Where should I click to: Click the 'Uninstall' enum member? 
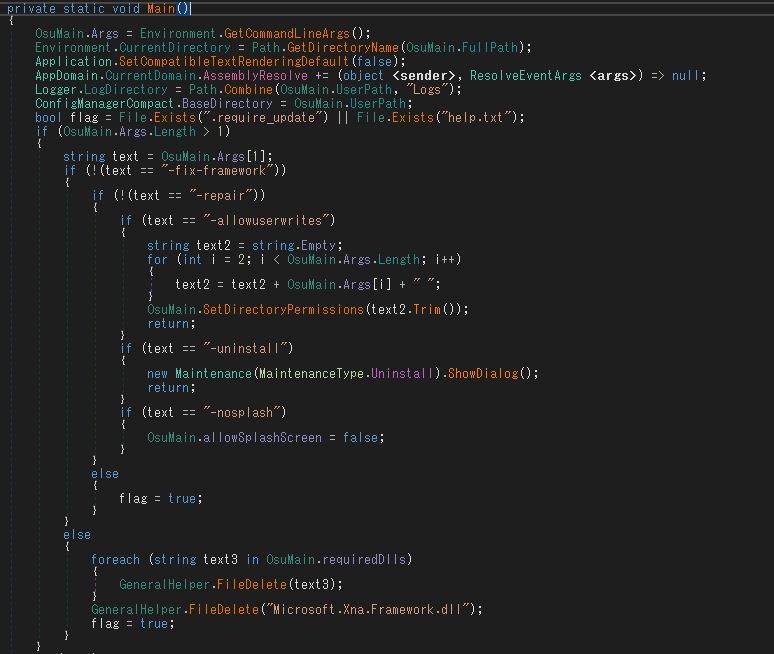(402, 374)
